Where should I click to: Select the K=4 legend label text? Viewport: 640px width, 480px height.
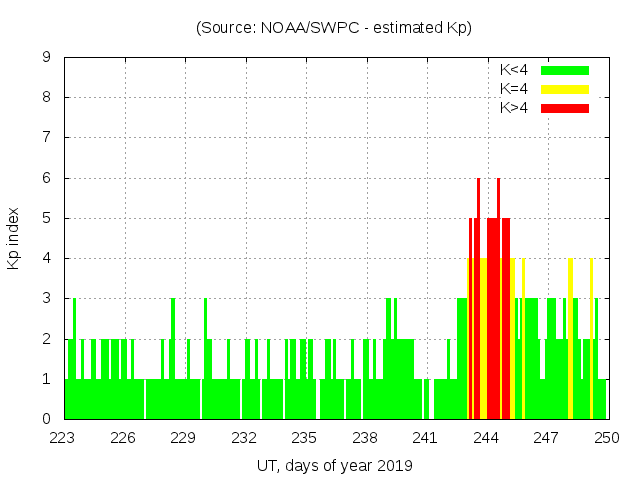514,89
